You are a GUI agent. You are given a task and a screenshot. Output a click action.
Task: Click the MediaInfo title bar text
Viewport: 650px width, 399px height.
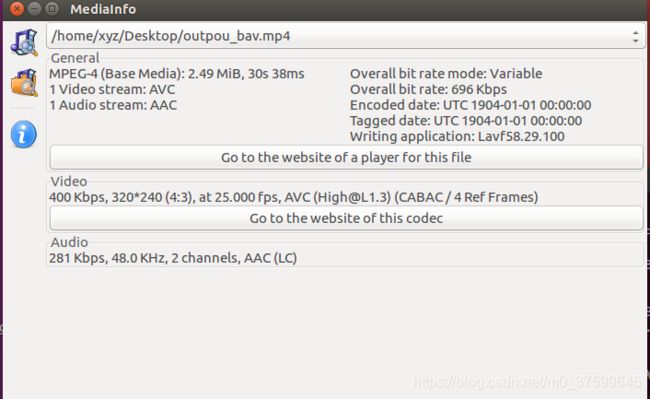coord(103,9)
